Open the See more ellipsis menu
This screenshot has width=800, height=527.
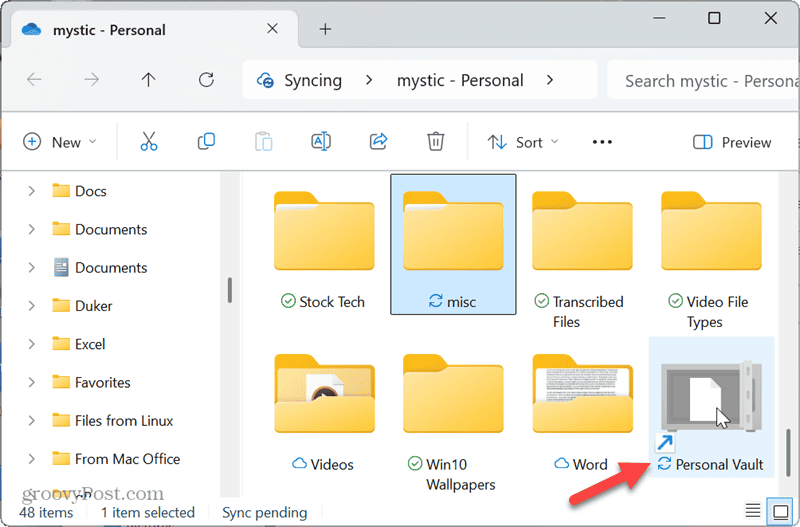(x=602, y=142)
